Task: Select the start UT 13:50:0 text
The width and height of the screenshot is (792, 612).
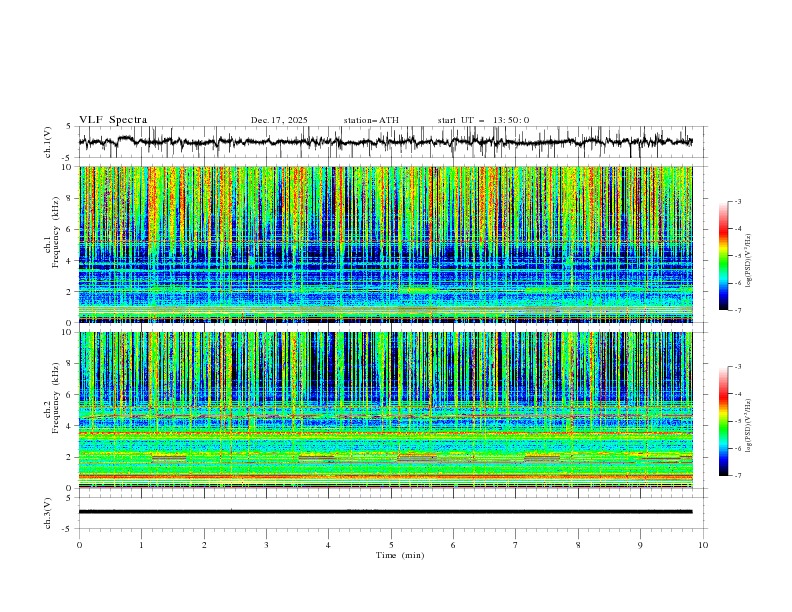Action: coord(483,120)
